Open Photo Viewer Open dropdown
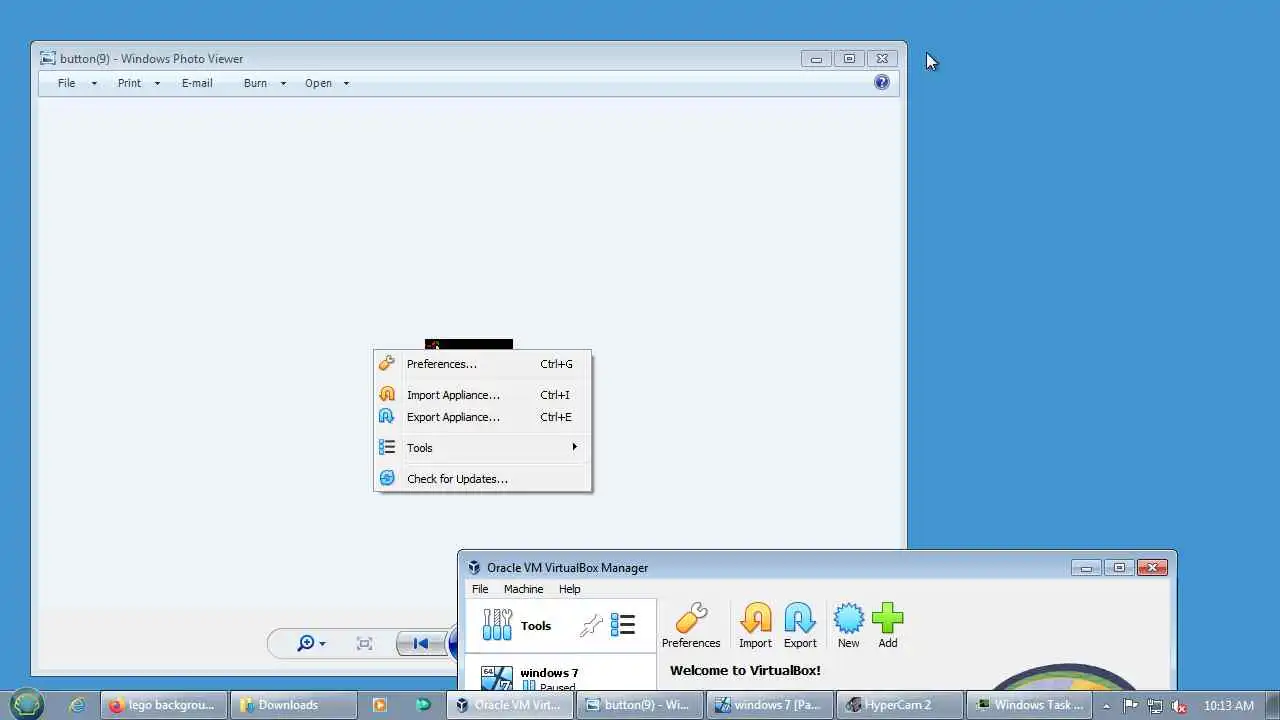The width and height of the screenshot is (1280, 720). [x=327, y=83]
